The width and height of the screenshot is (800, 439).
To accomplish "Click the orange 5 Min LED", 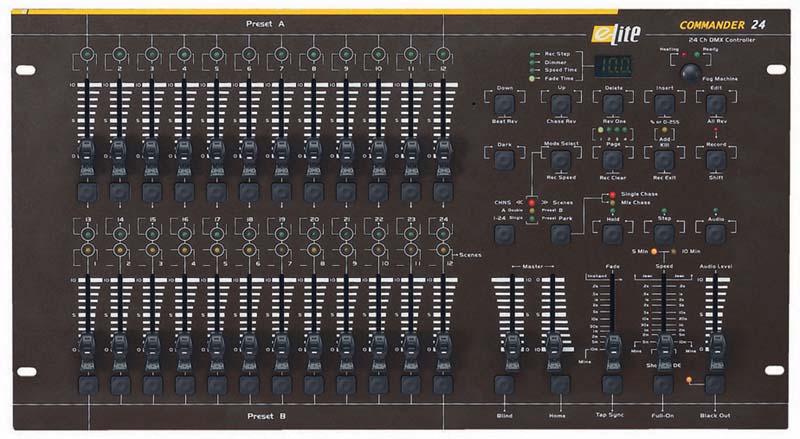I will coord(654,252).
